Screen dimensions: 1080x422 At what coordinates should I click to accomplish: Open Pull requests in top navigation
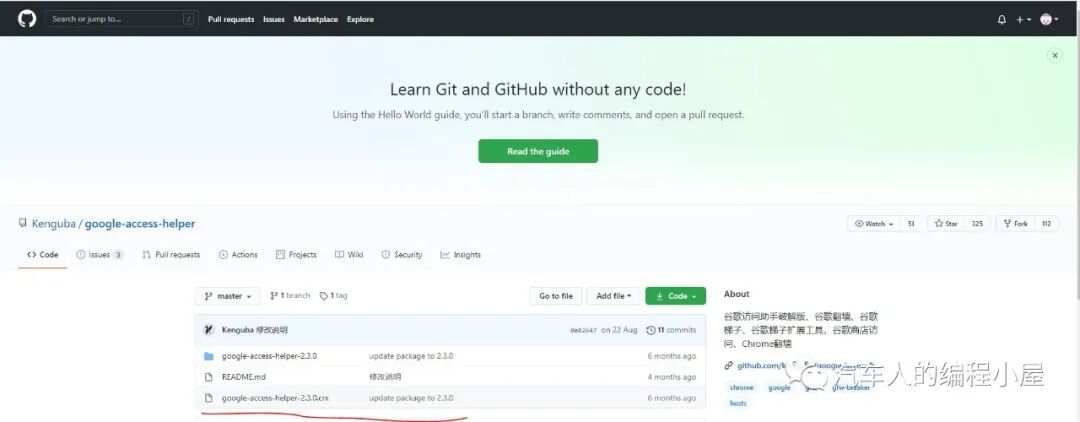231,19
